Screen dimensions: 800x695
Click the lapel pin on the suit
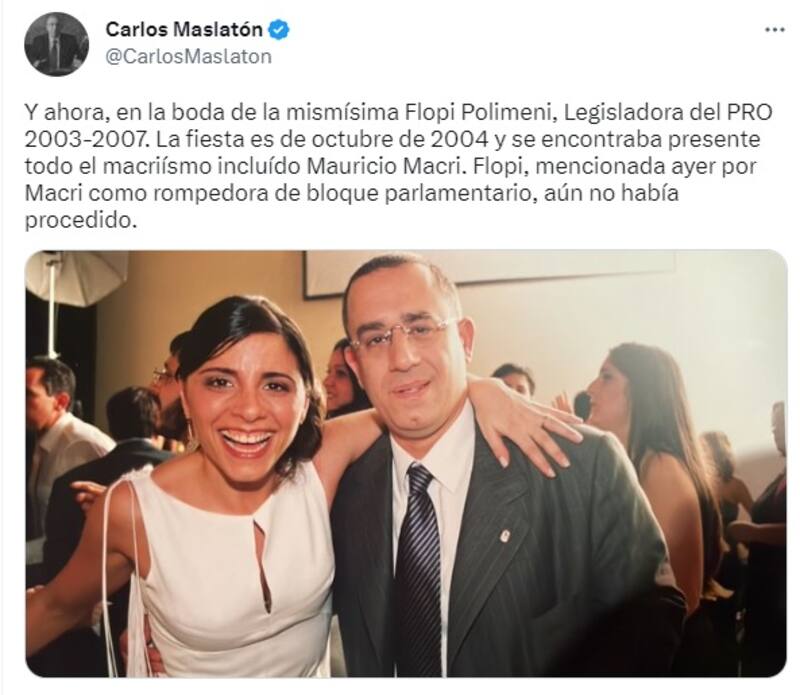(x=504, y=535)
